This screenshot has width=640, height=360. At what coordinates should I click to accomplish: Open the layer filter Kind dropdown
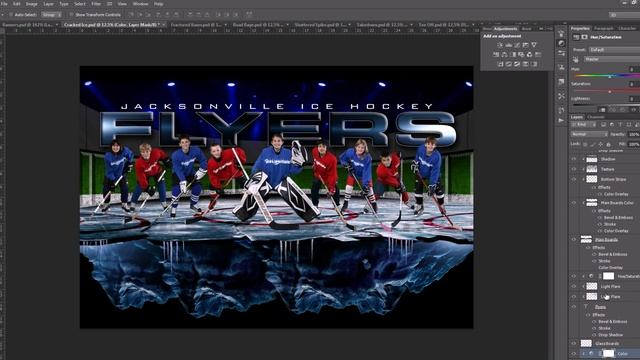(583, 124)
